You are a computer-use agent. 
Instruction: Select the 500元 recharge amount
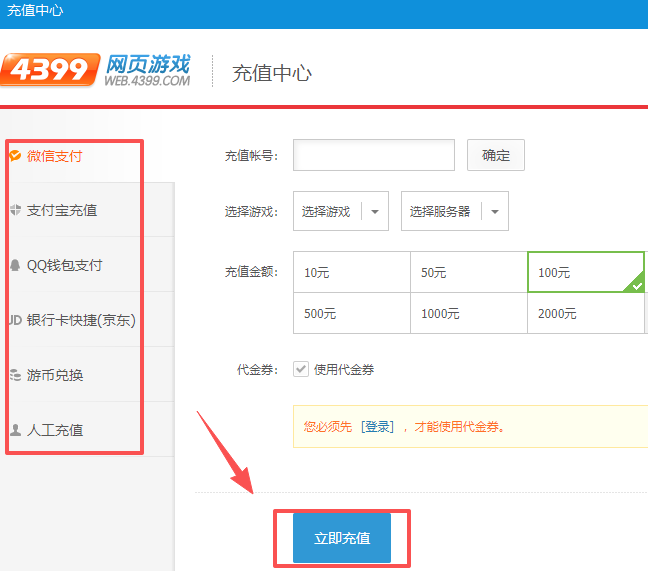click(351, 313)
